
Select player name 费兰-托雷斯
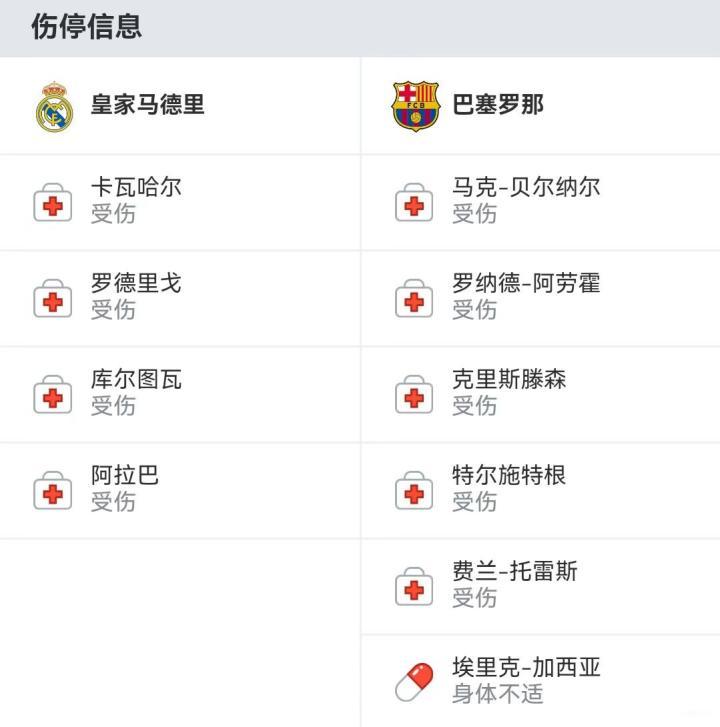click(514, 571)
